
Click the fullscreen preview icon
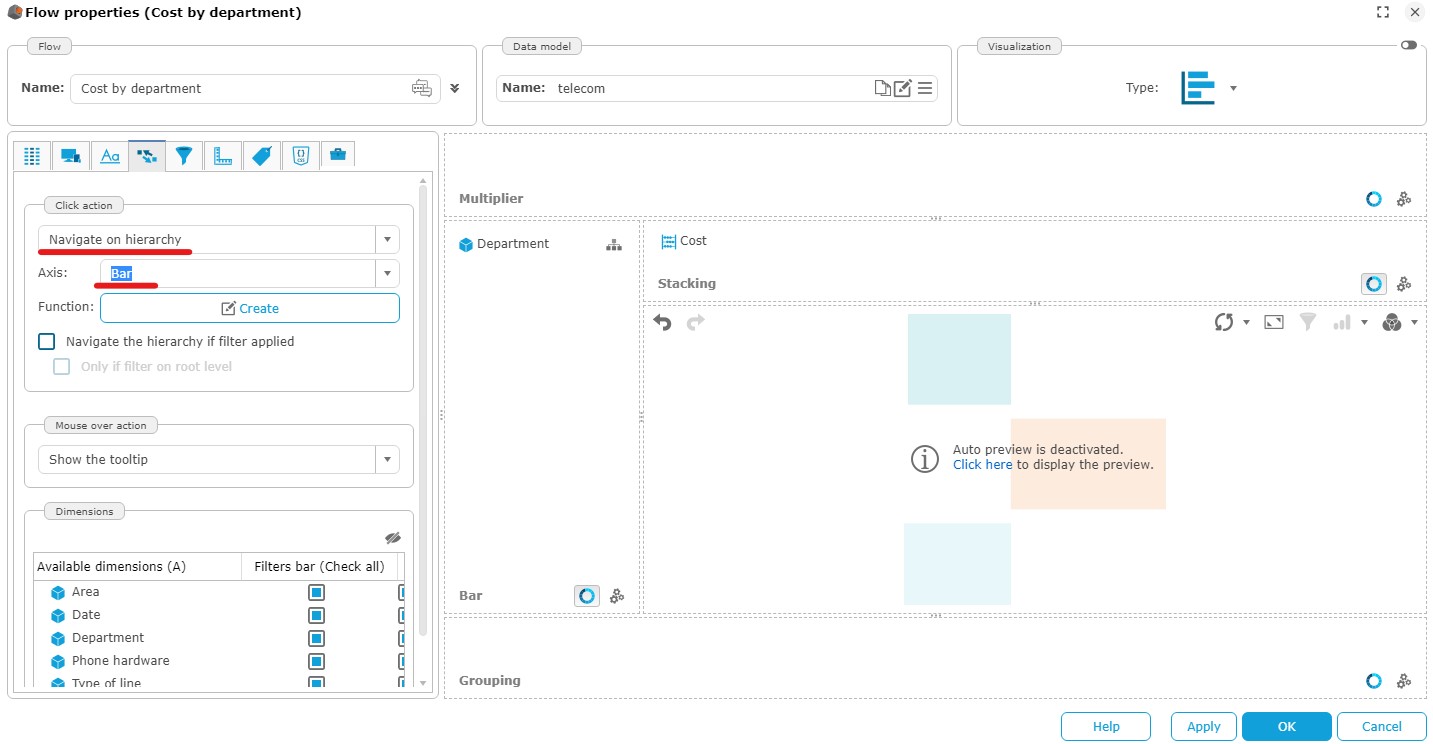point(1273,322)
